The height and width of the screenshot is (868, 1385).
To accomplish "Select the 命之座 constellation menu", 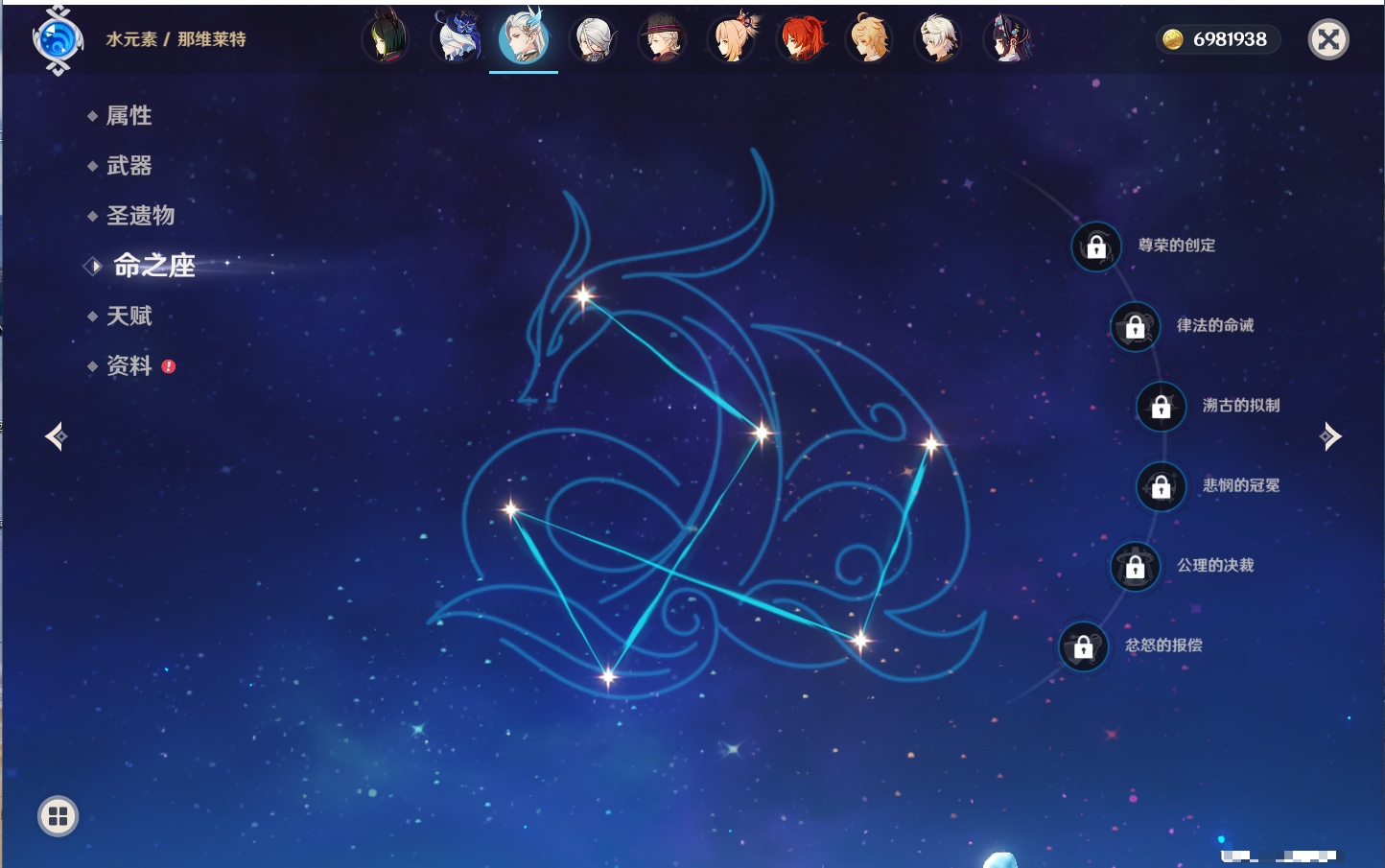I will click(x=154, y=266).
